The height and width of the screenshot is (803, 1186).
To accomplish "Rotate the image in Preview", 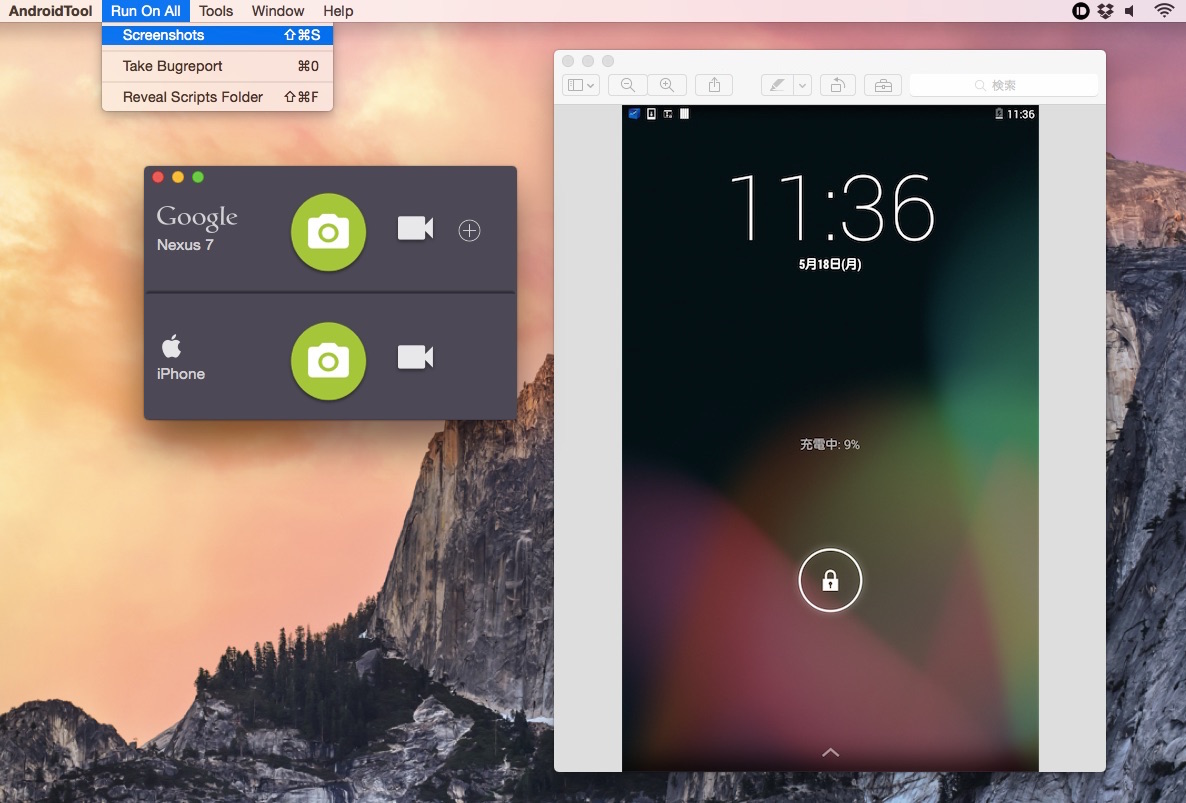I will (x=837, y=85).
